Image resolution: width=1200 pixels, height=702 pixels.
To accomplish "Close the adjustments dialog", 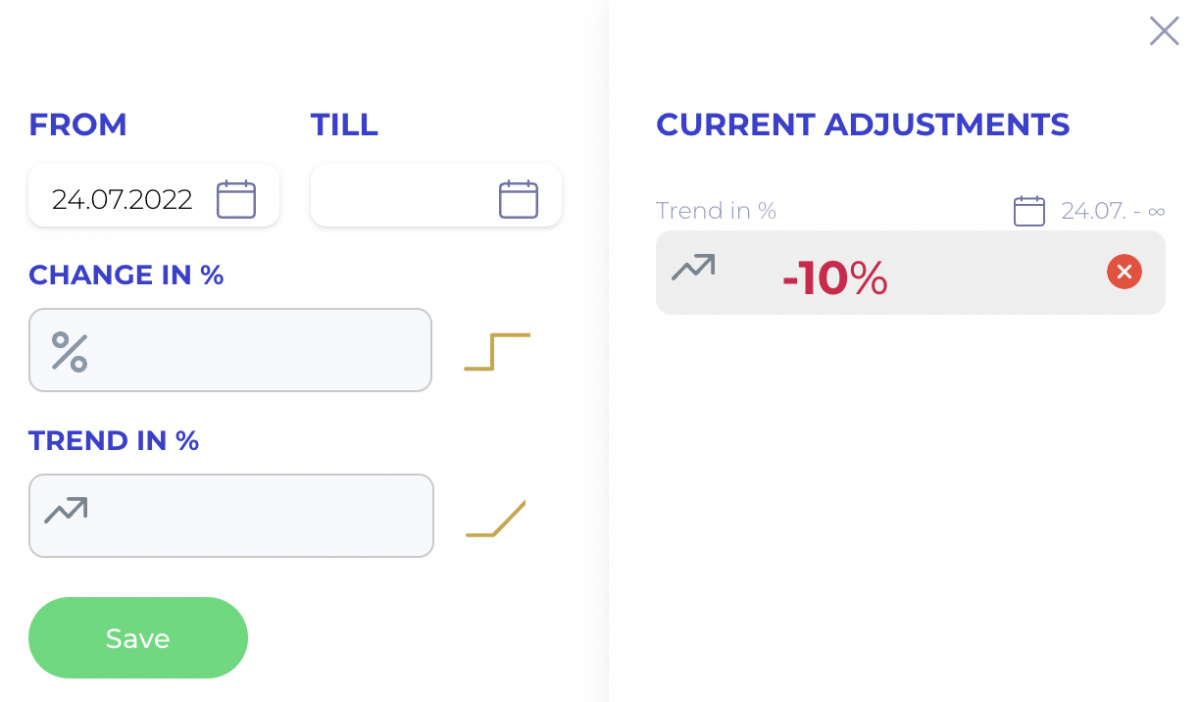I will (1164, 31).
